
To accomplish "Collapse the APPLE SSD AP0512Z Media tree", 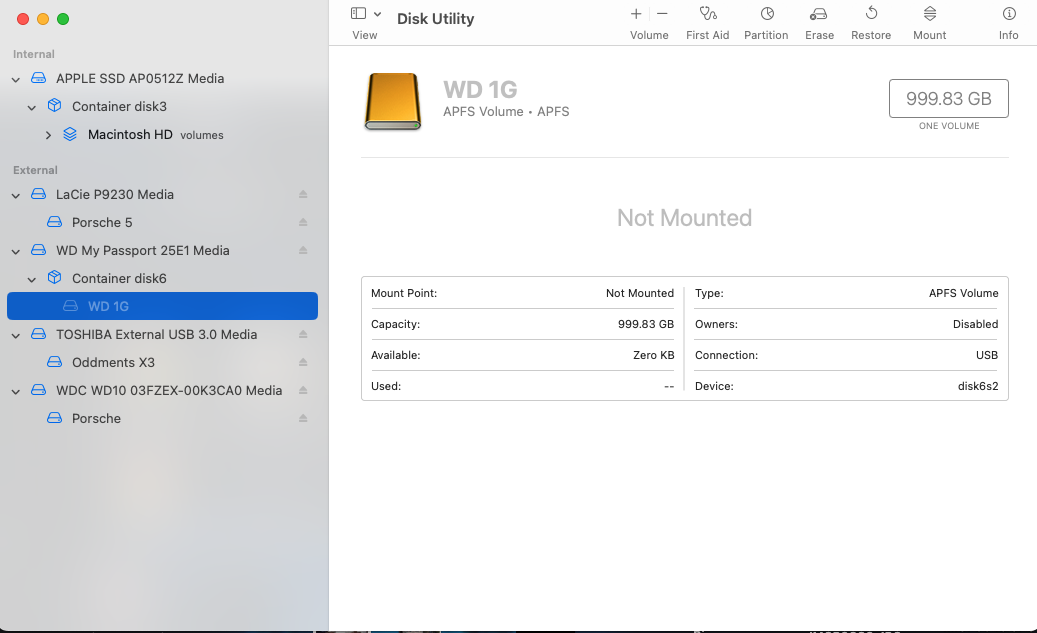I will pos(16,79).
